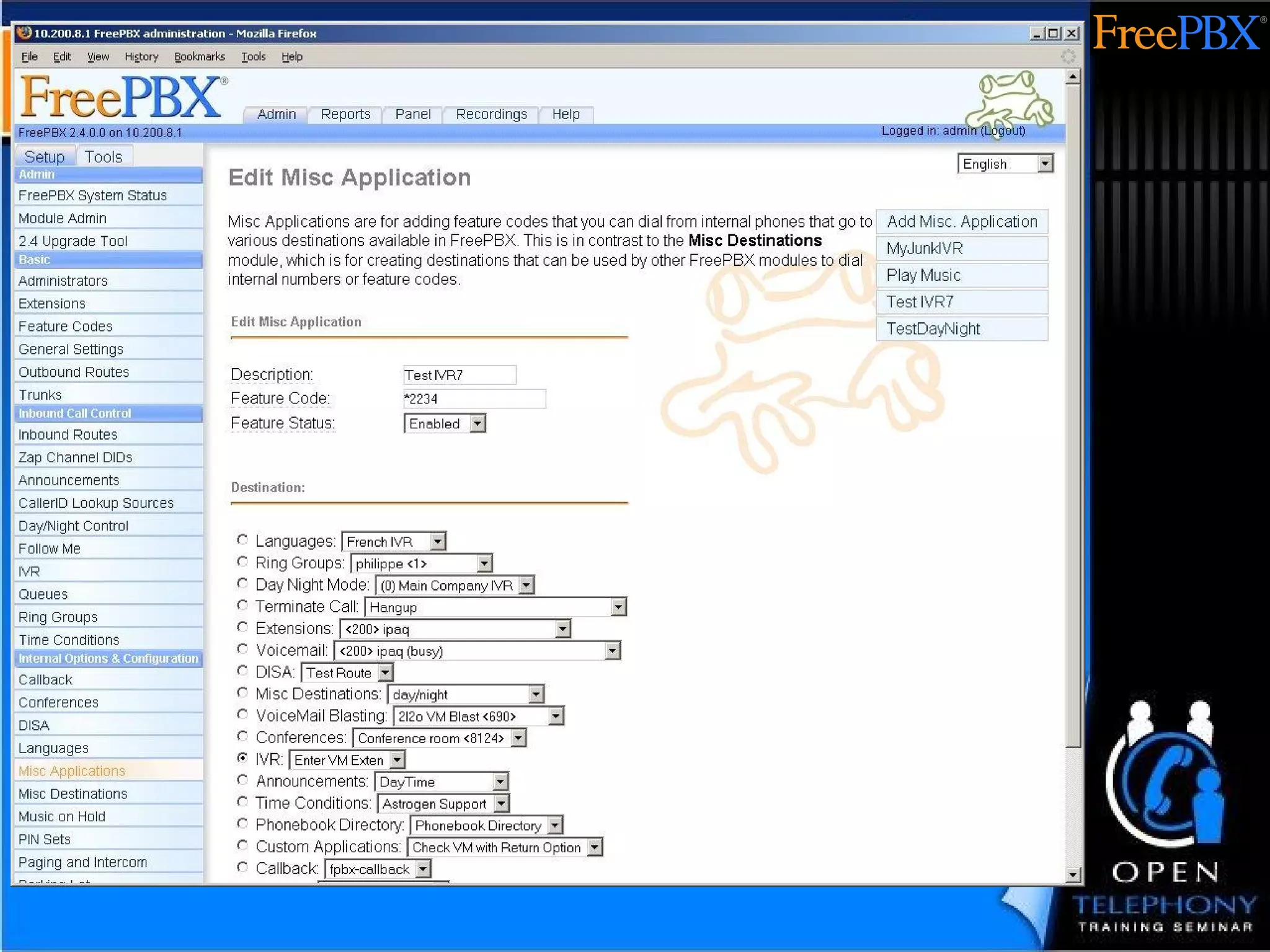Open Feature Codes in the sidebar
This screenshot has width=1270, height=952.
point(65,326)
